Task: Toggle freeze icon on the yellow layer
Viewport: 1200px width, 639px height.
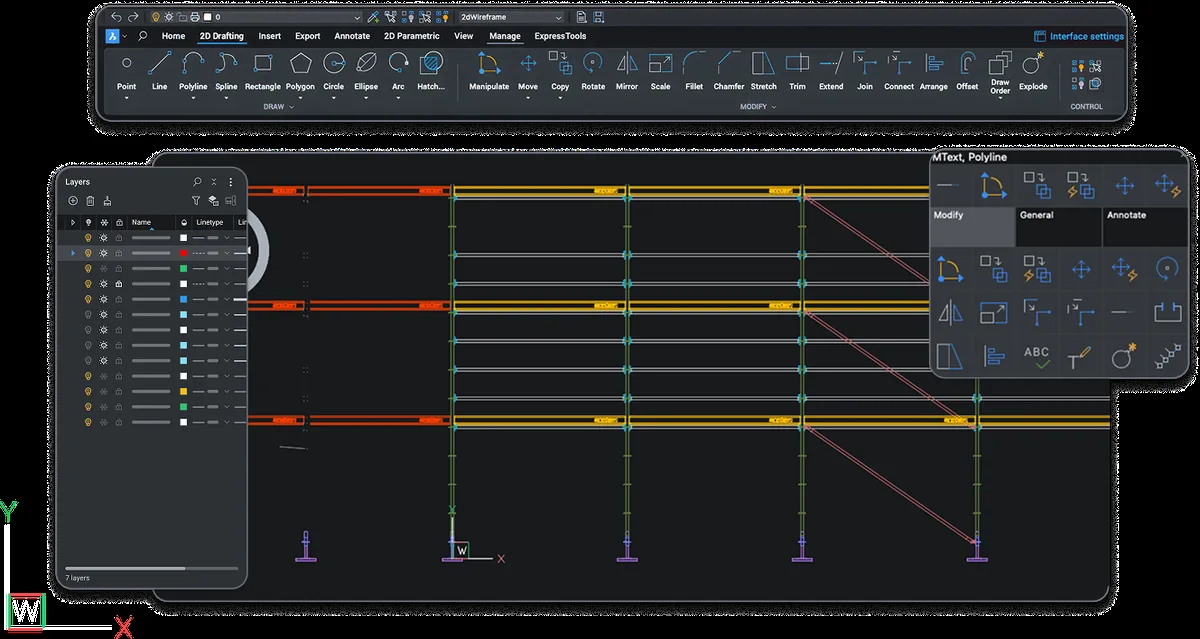Action: point(103,391)
